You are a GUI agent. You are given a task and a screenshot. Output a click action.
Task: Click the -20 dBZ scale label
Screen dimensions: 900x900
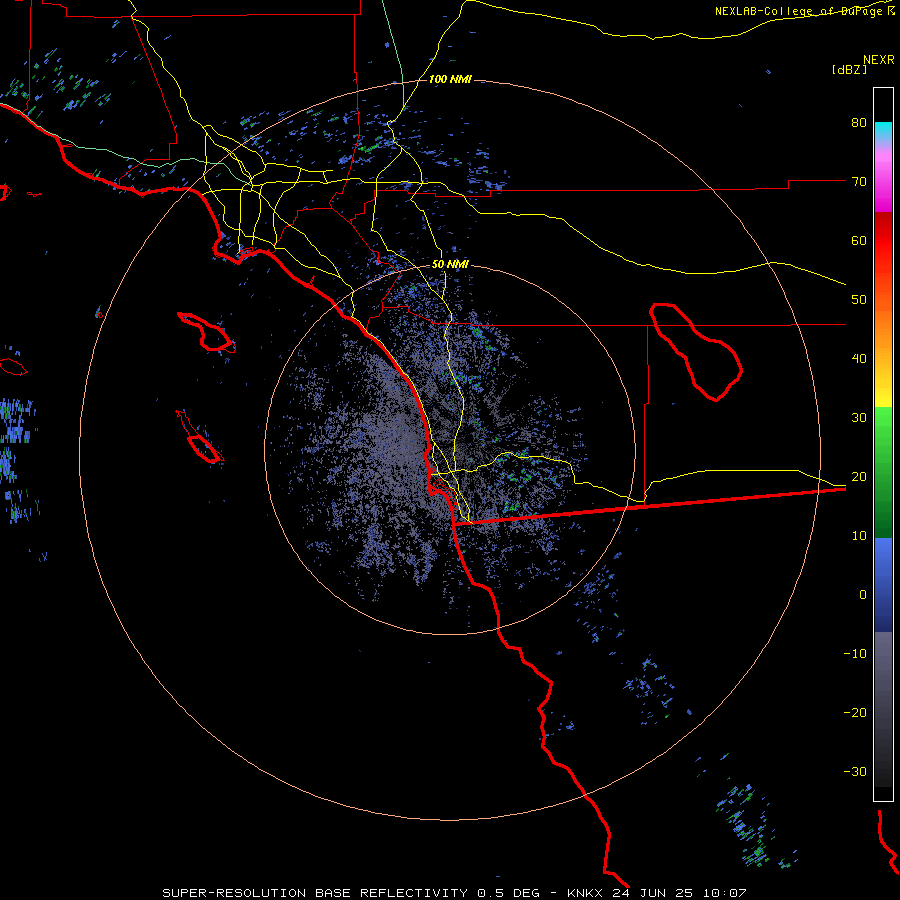click(x=855, y=712)
